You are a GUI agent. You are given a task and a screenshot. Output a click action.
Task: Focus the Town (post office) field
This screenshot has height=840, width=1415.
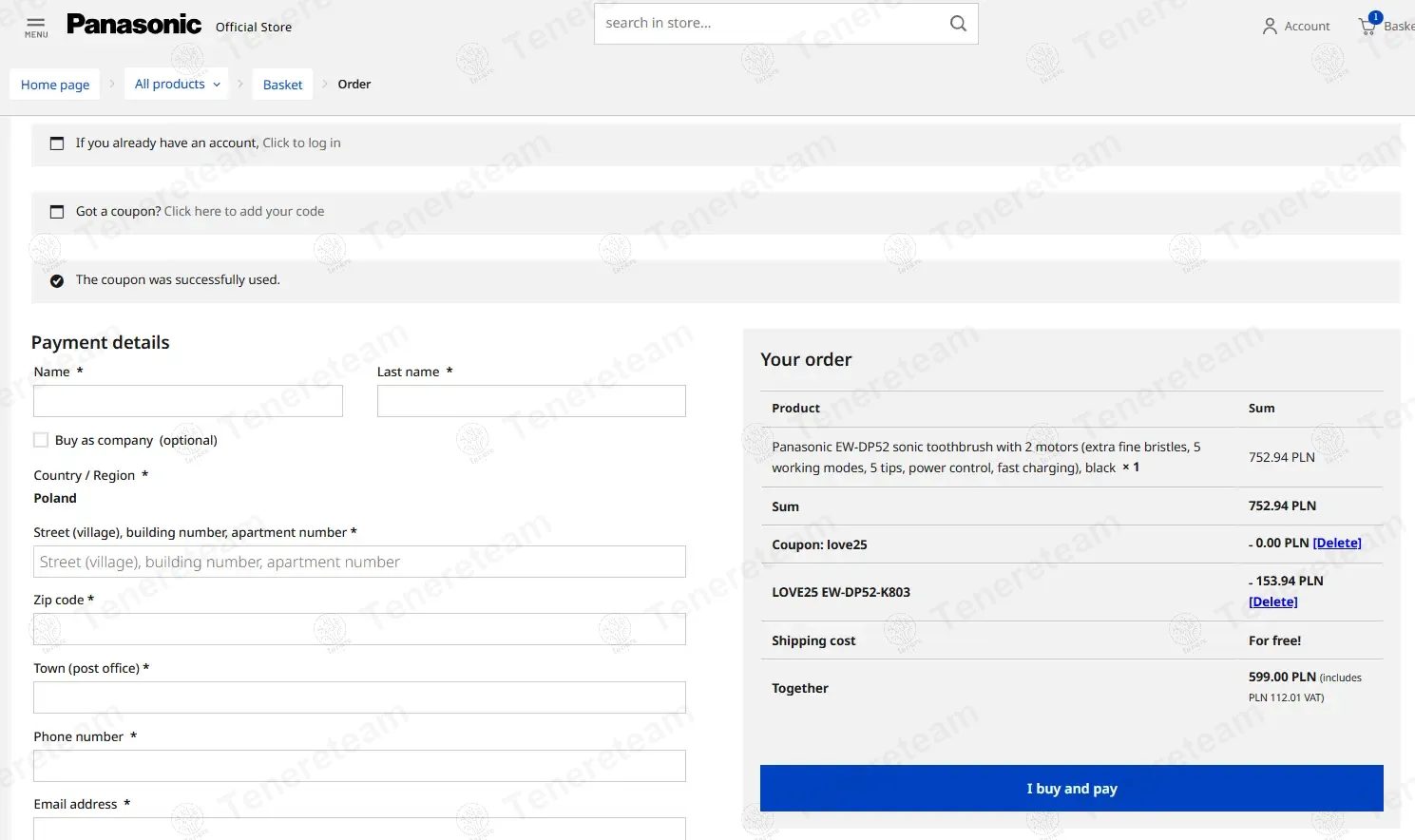(x=359, y=697)
